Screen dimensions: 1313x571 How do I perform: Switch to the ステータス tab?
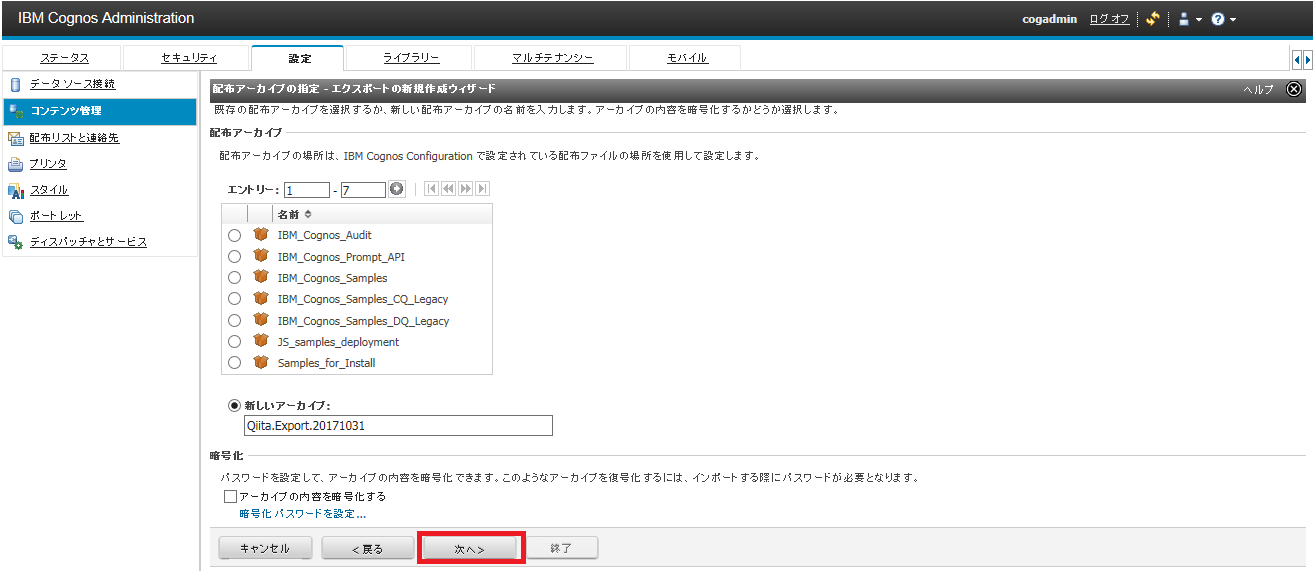[64, 58]
